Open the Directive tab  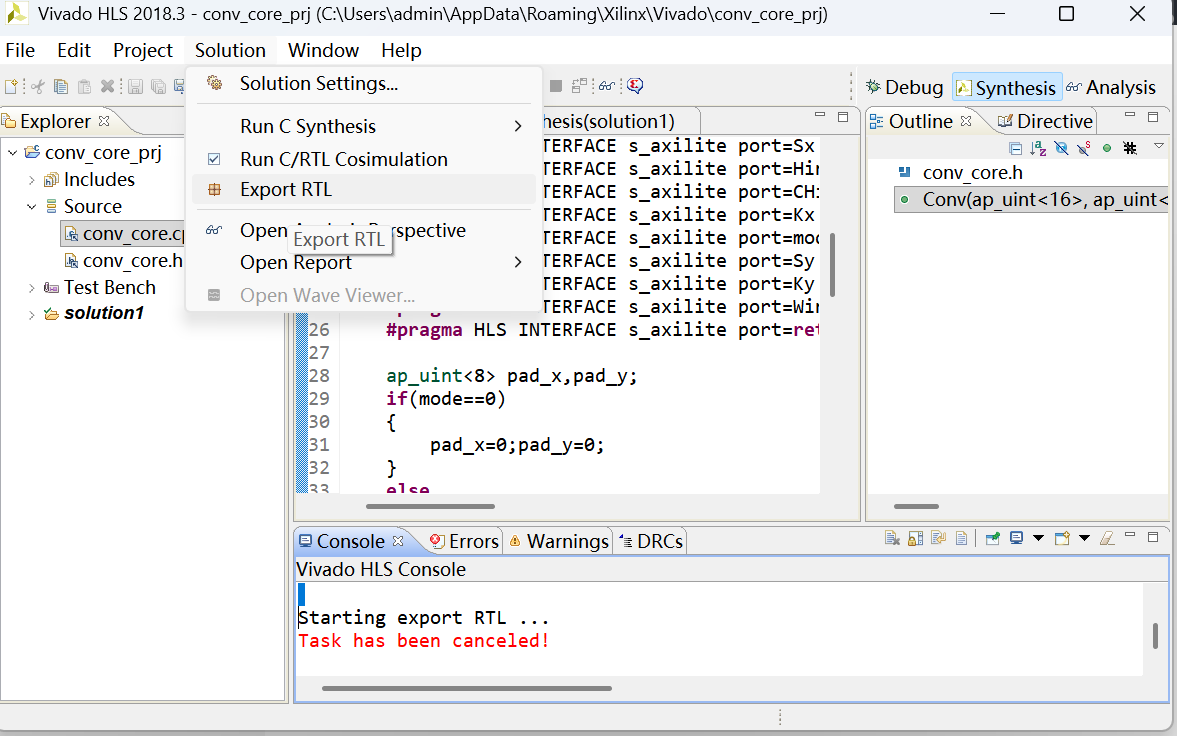pyautogui.click(x=1045, y=122)
